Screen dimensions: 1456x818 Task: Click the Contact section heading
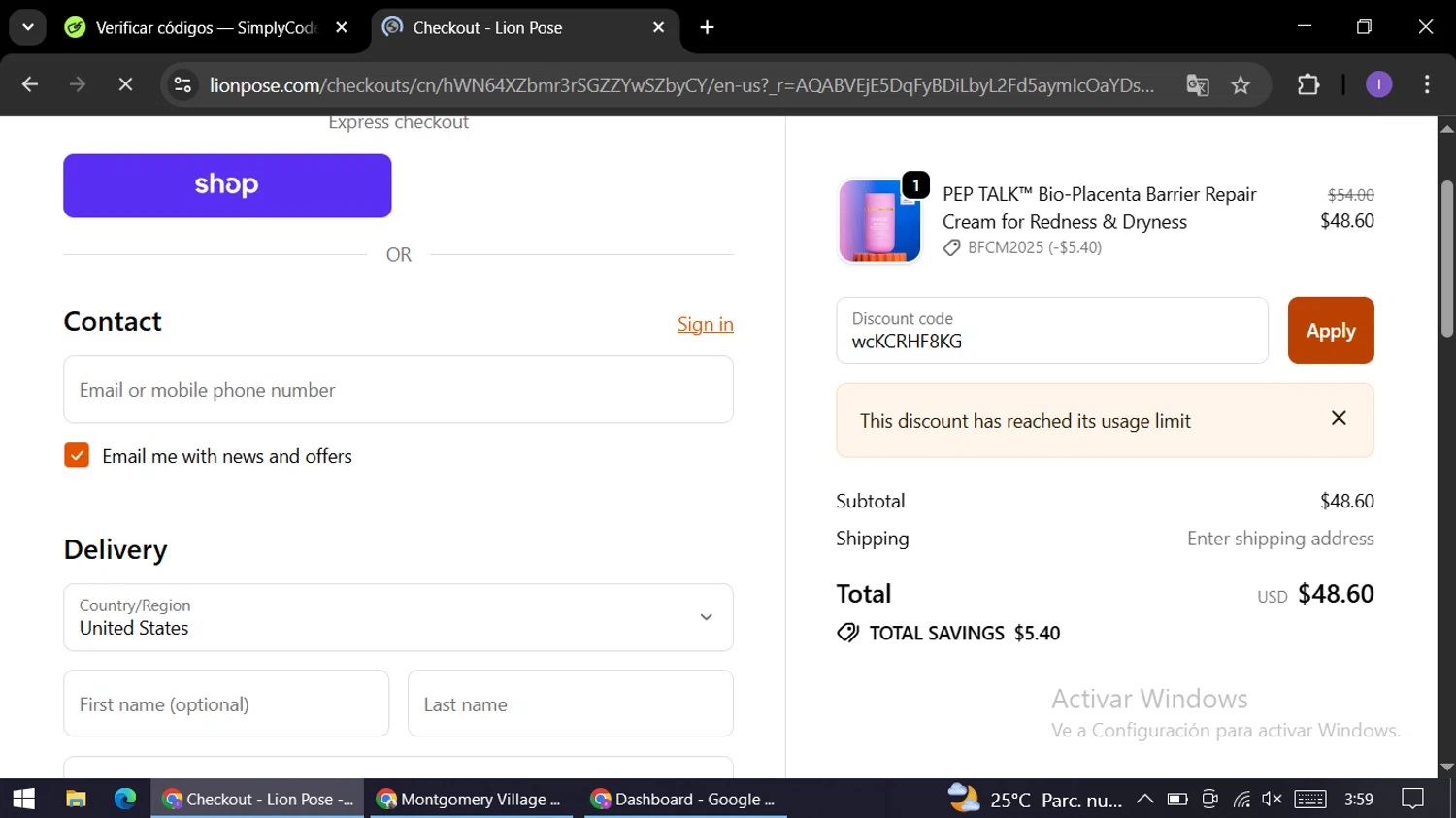click(x=113, y=321)
